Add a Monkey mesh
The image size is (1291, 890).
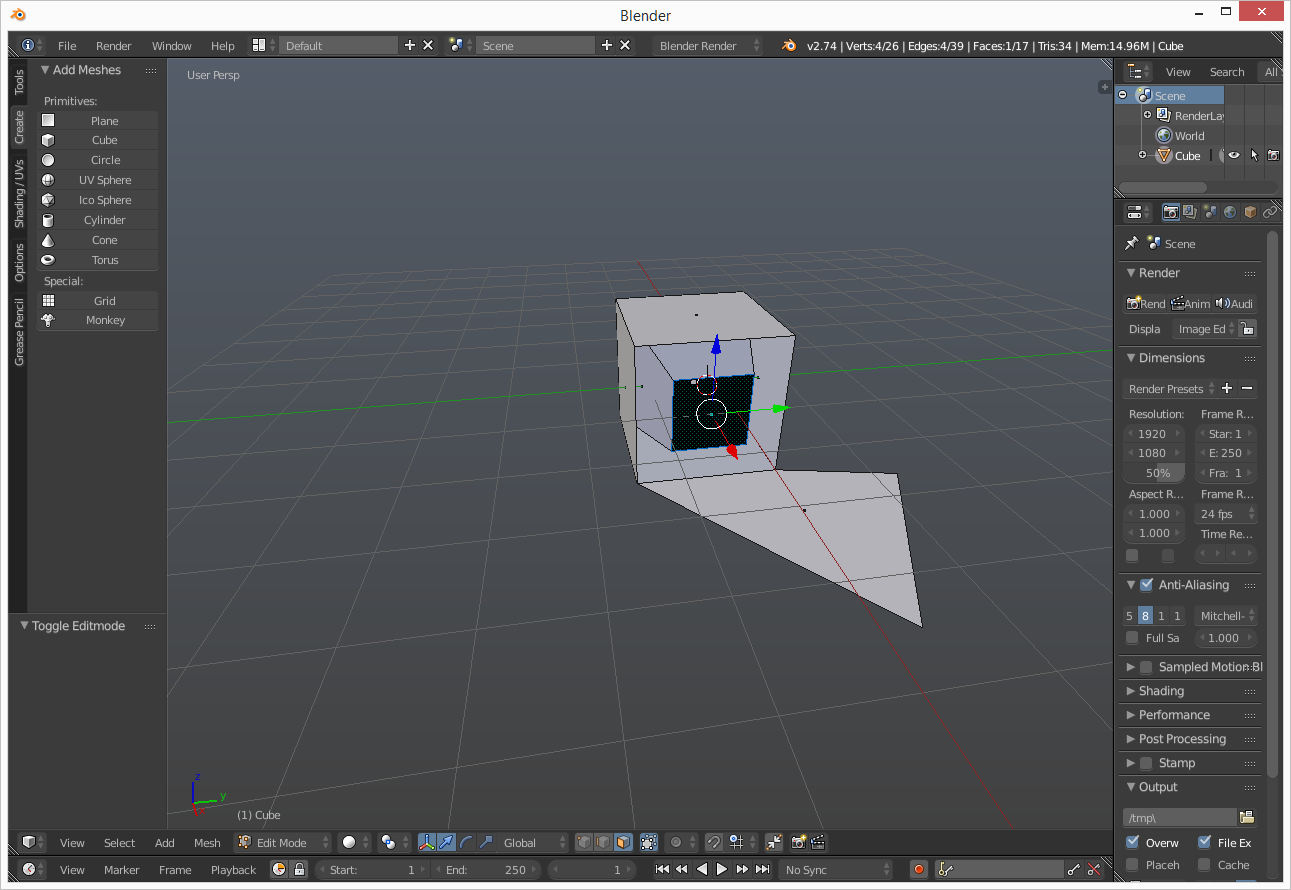click(x=99, y=320)
